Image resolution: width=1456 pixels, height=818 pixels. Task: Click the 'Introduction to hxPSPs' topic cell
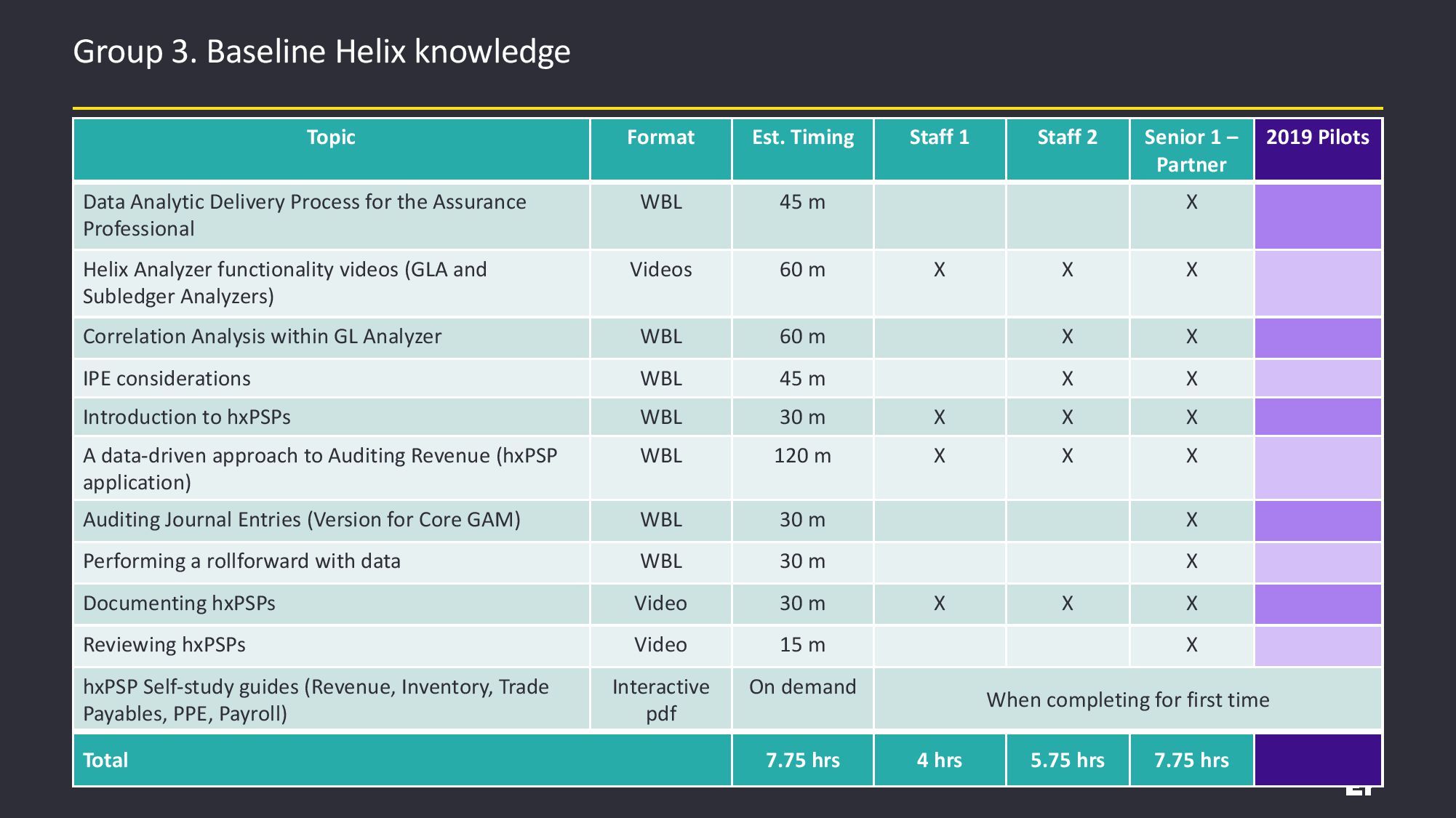click(187, 417)
